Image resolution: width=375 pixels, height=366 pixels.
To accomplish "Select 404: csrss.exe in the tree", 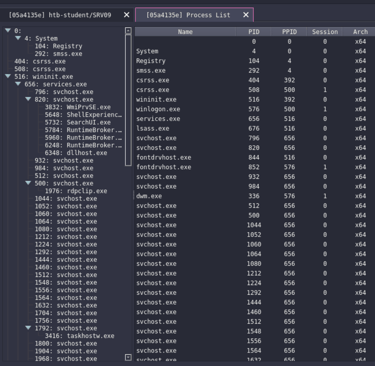I will (40, 61).
